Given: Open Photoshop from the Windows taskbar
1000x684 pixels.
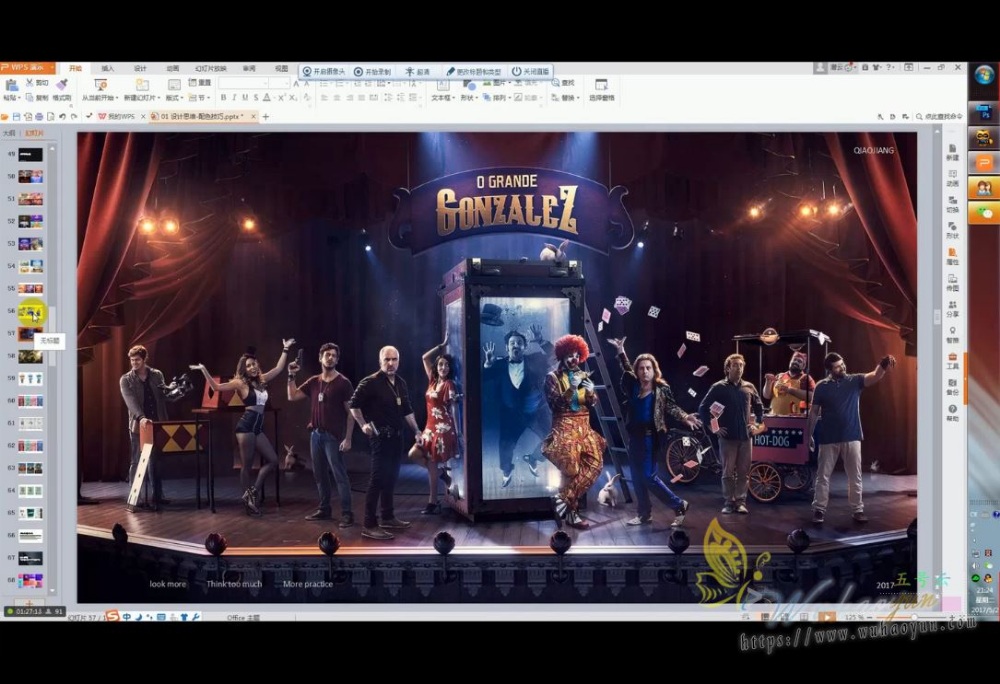Looking at the screenshot, I should coord(984,113).
